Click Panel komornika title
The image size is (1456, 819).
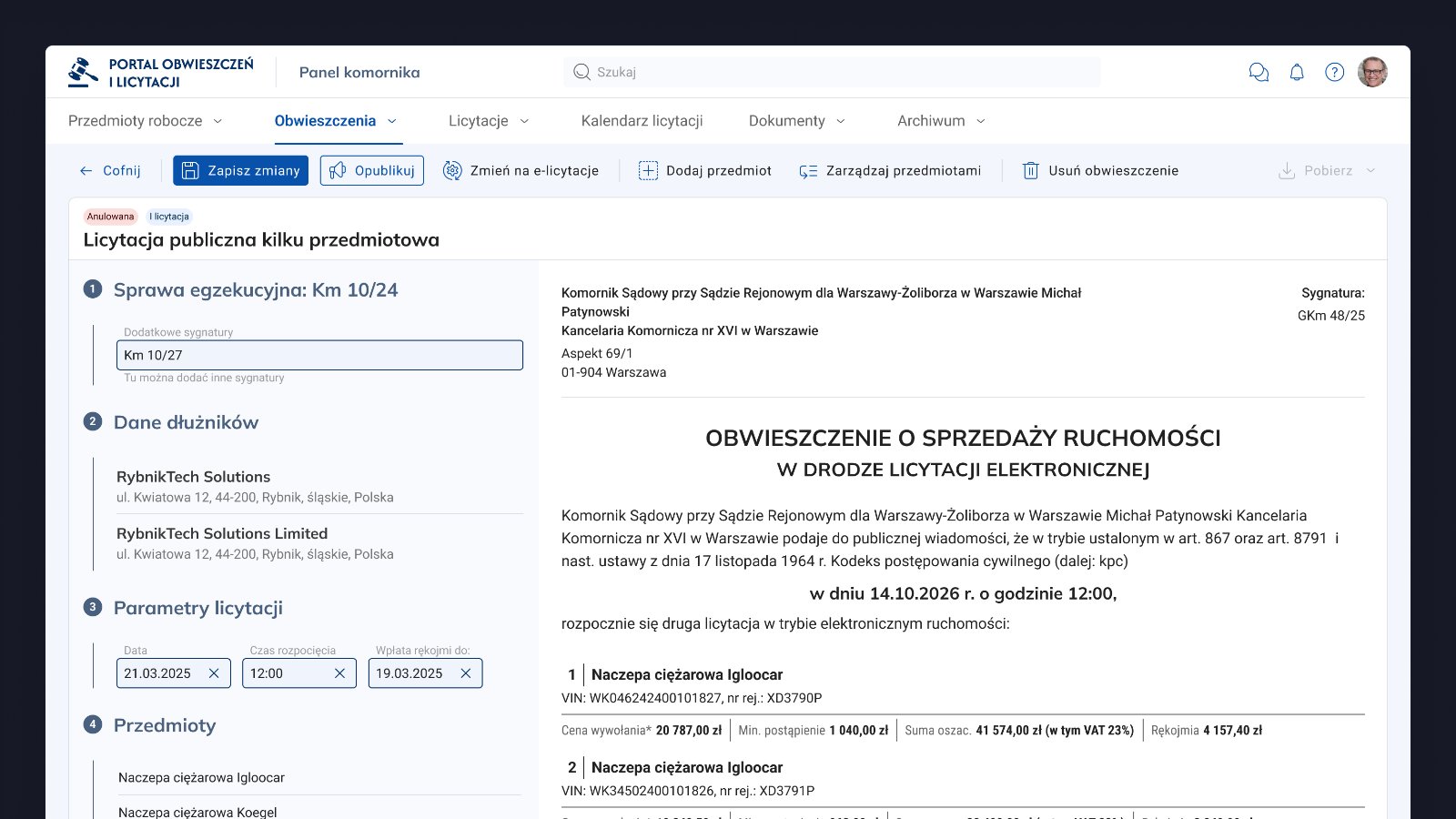pos(359,73)
